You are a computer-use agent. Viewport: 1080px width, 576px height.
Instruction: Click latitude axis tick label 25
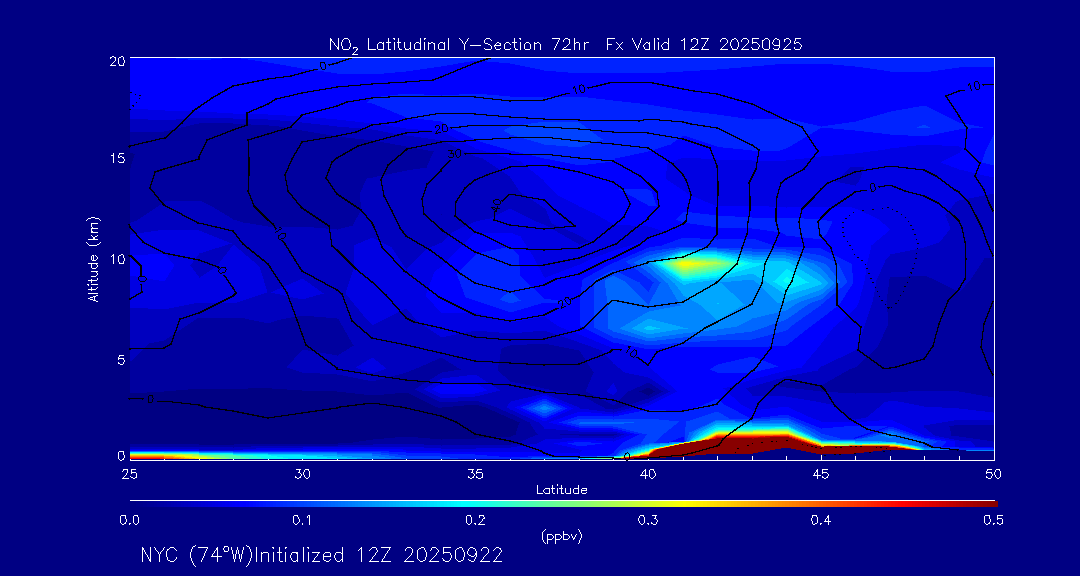129,474
